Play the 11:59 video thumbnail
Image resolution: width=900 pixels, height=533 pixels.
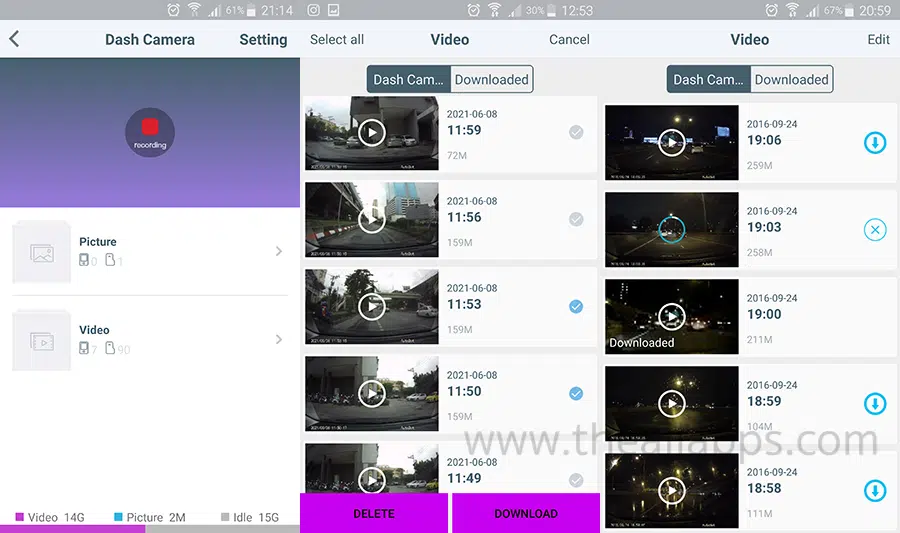coord(372,132)
